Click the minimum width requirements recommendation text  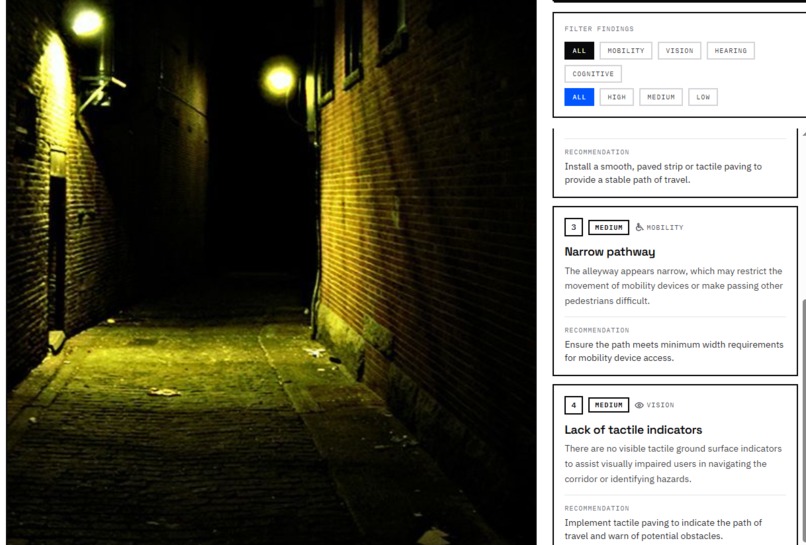[674, 351]
